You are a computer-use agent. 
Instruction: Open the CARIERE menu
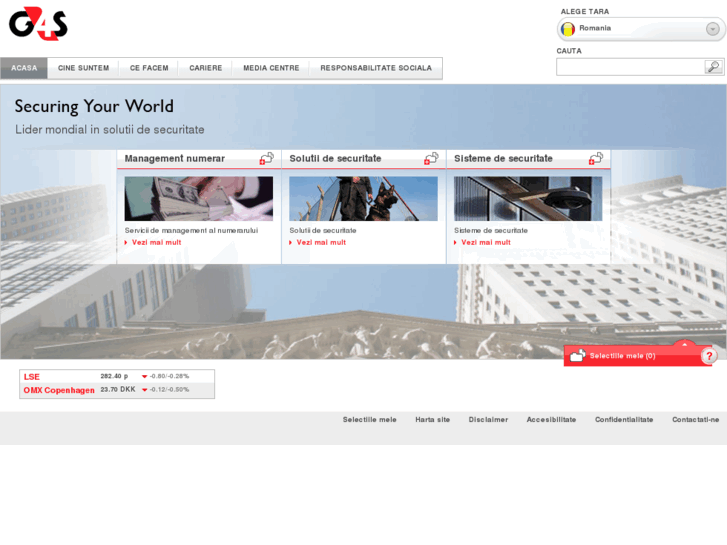(205, 68)
